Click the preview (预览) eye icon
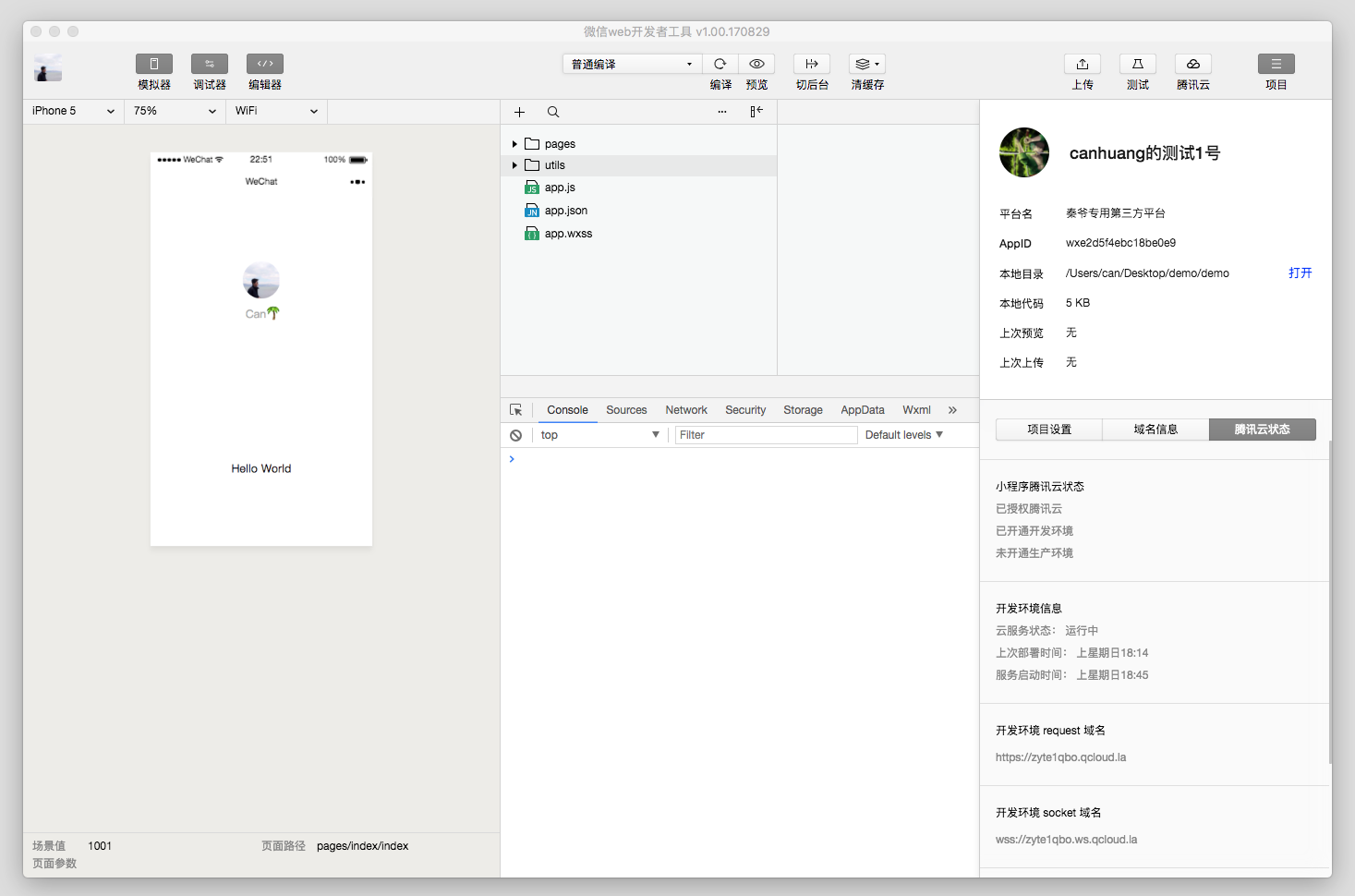This screenshot has height=896, width=1355. pyautogui.click(x=756, y=64)
